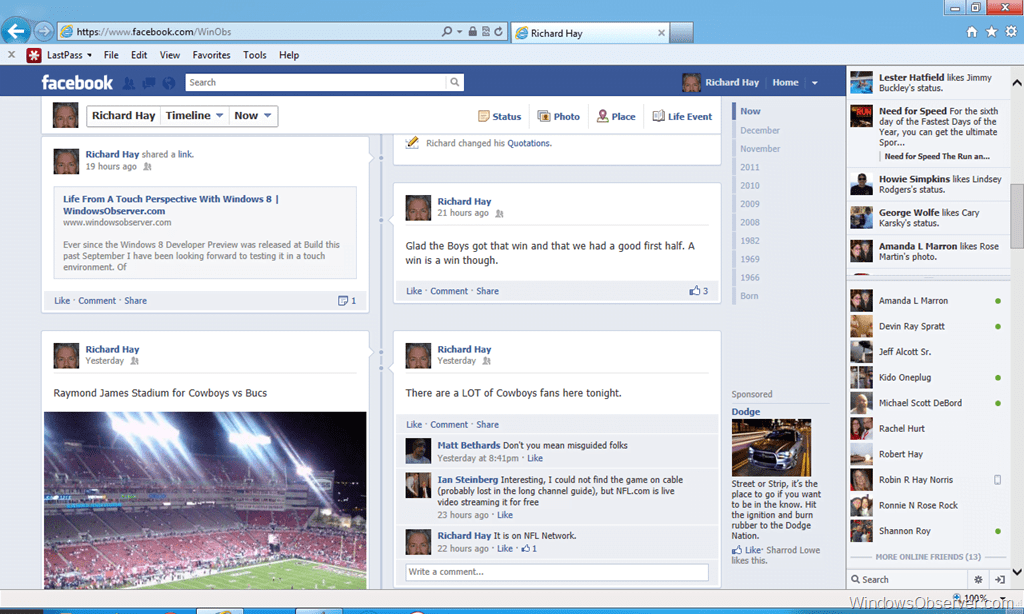Like the Cowboys fans post
This screenshot has height=614, width=1024.
pyautogui.click(x=414, y=425)
